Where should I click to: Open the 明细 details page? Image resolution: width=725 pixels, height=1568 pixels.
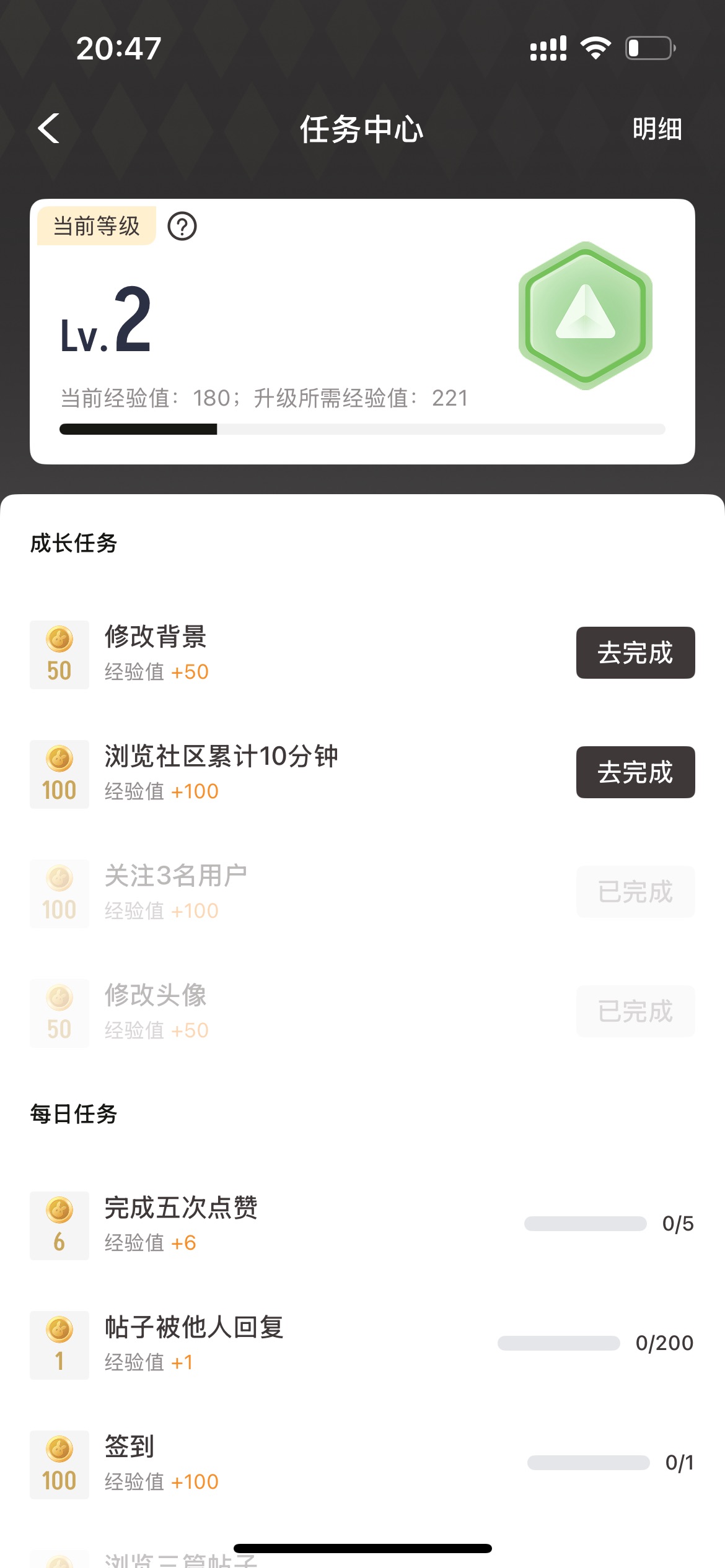point(657,129)
